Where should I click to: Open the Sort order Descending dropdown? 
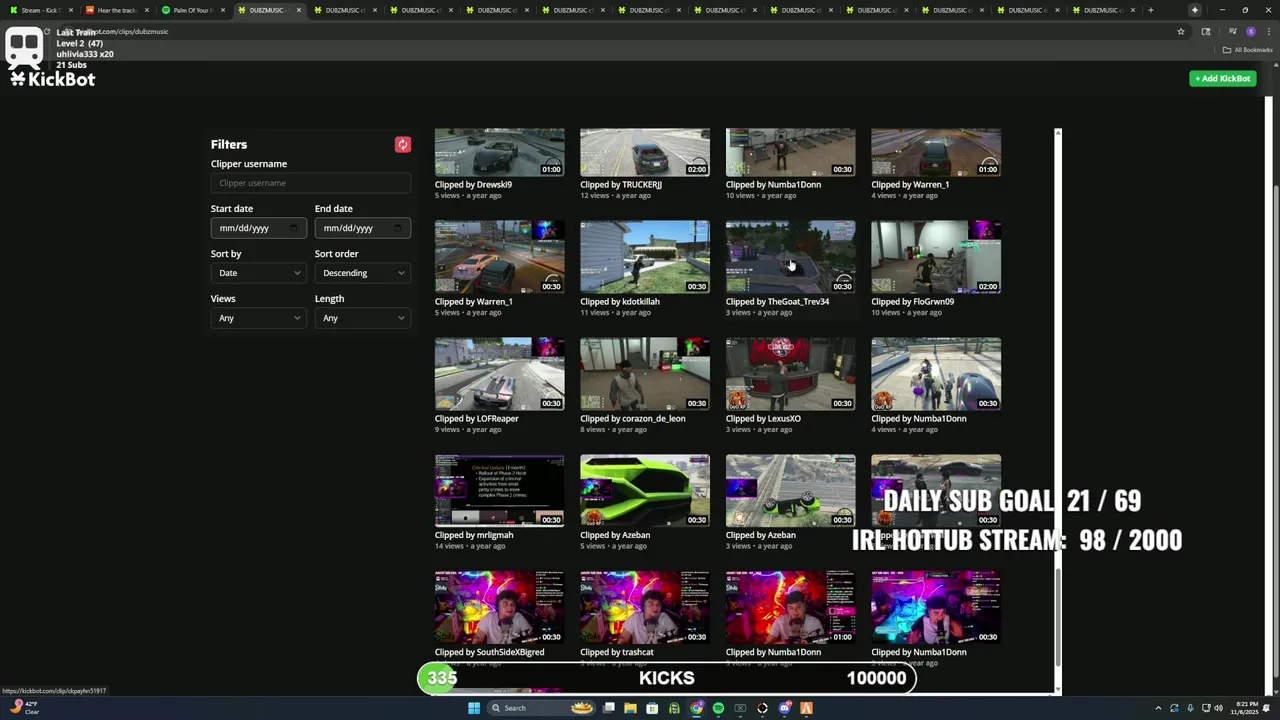(362, 273)
